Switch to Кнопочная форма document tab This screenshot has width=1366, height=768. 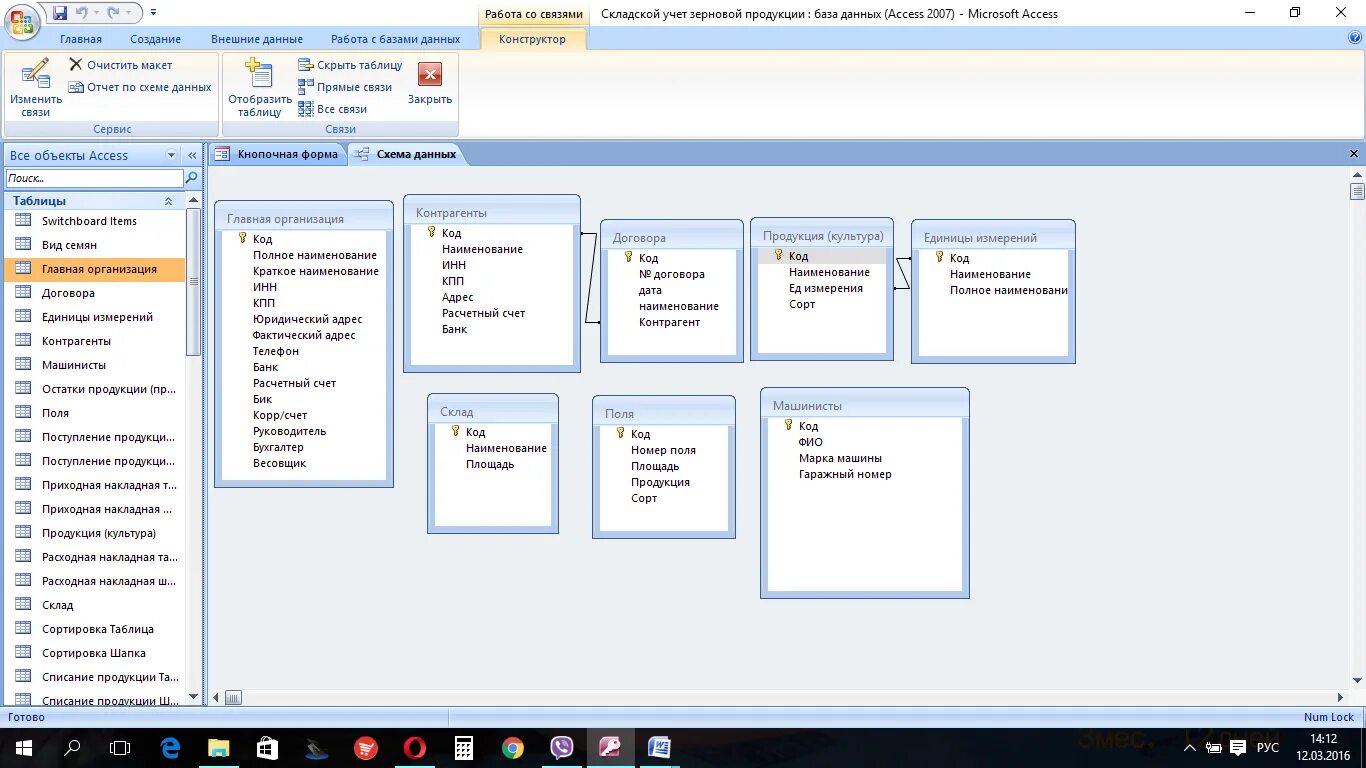coord(278,154)
